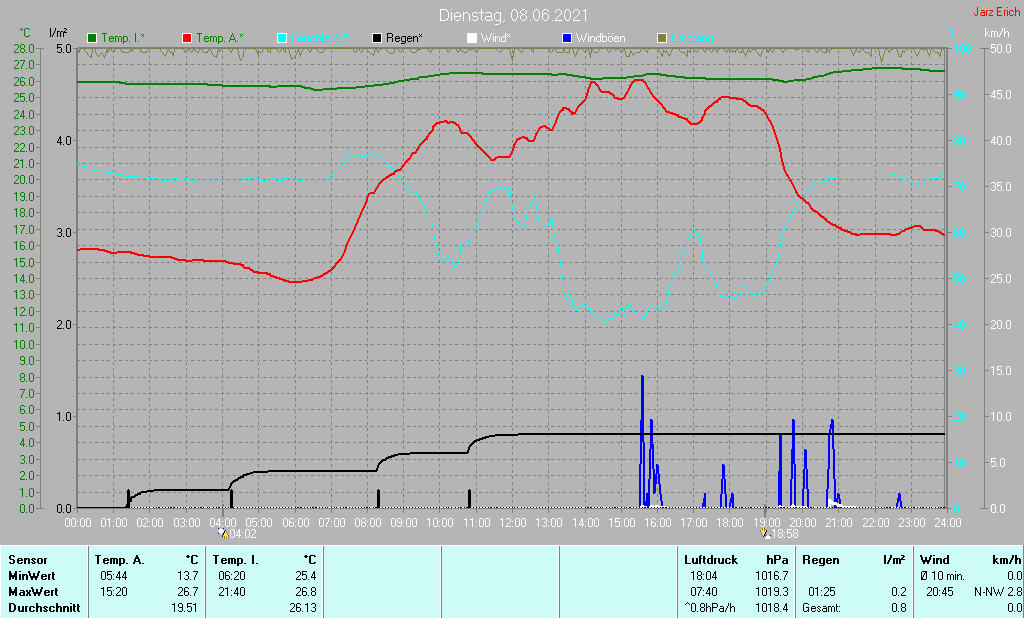Click the sunrise time label '04:02'
The image size is (1024, 618).
coord(243,534)
